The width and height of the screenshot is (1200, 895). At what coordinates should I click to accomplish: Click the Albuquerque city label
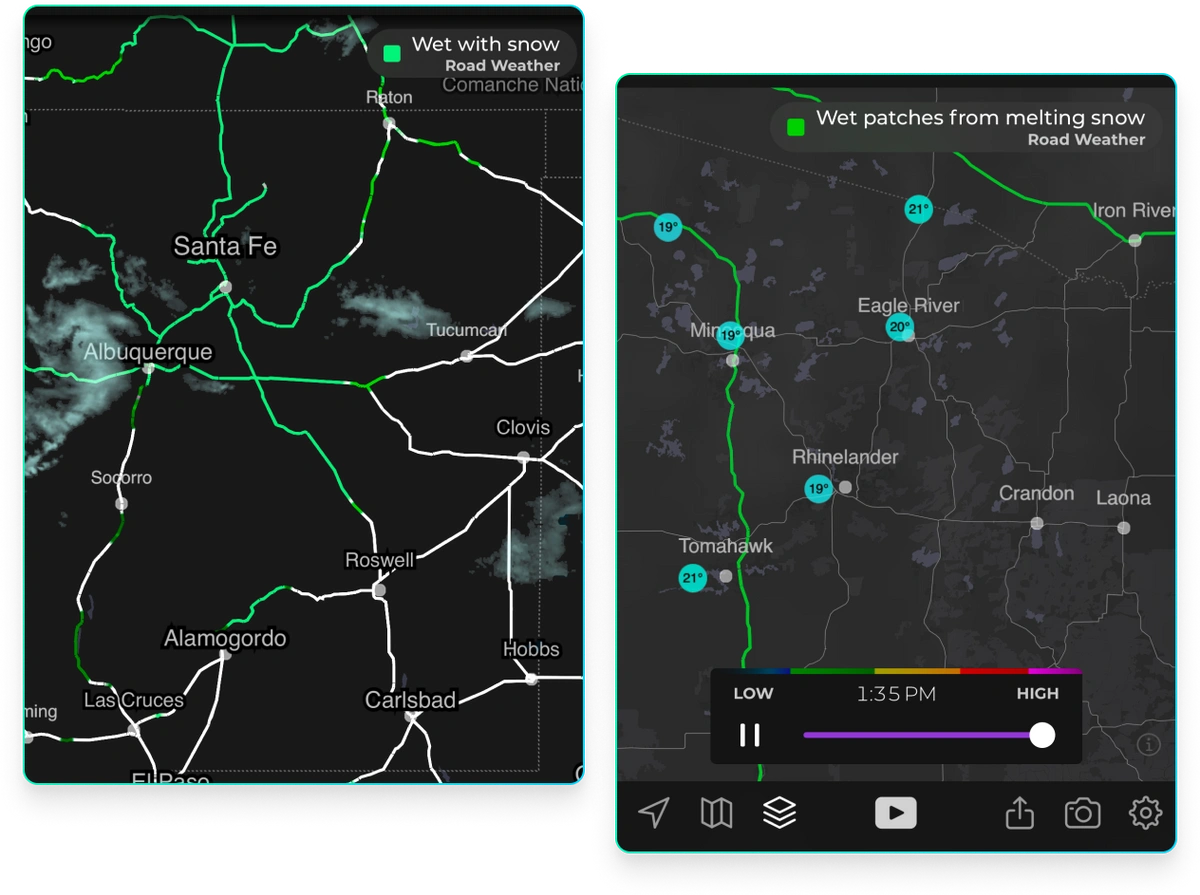[148, 352]
